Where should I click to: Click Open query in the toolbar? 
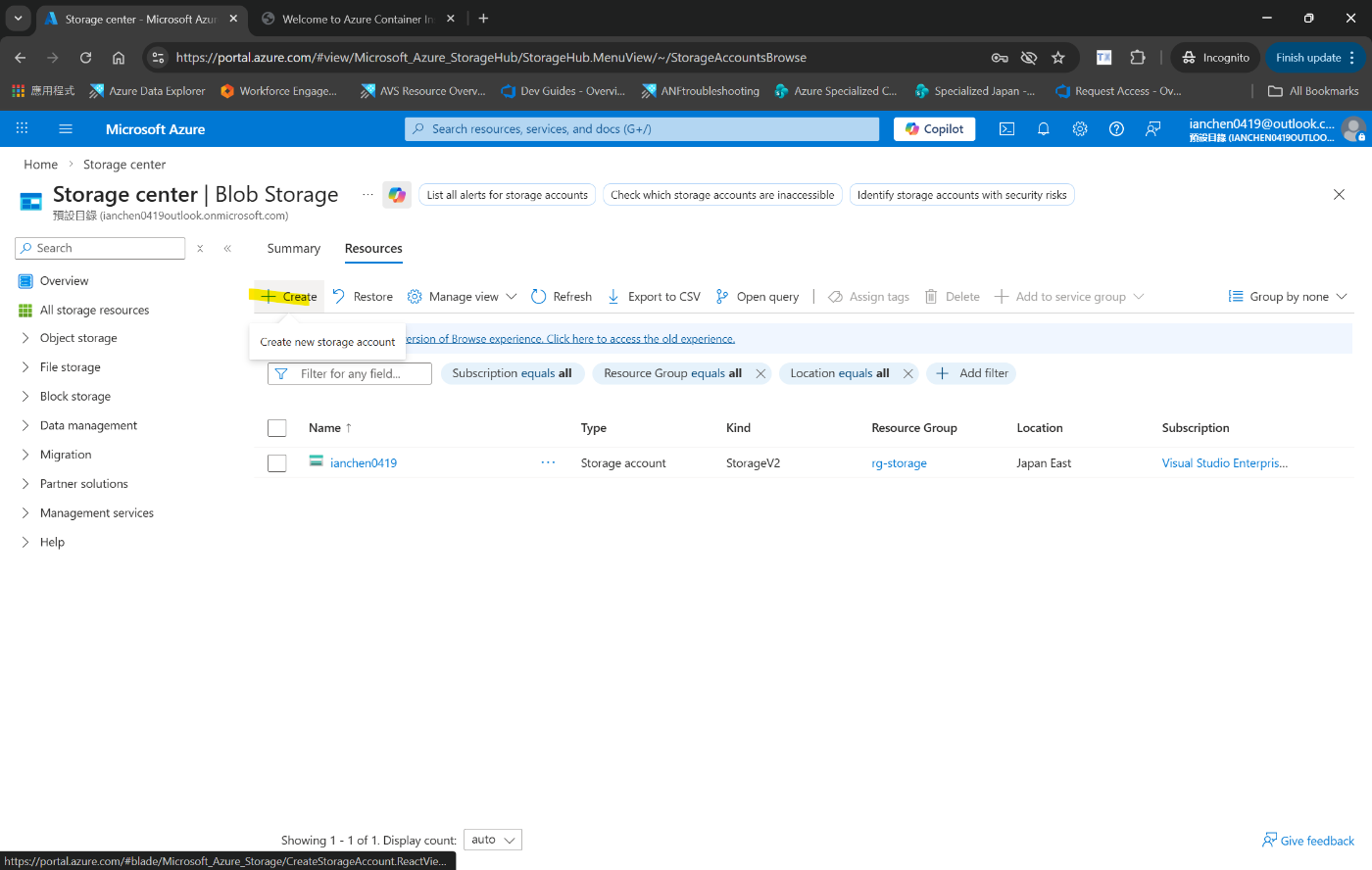pos(758,297)
